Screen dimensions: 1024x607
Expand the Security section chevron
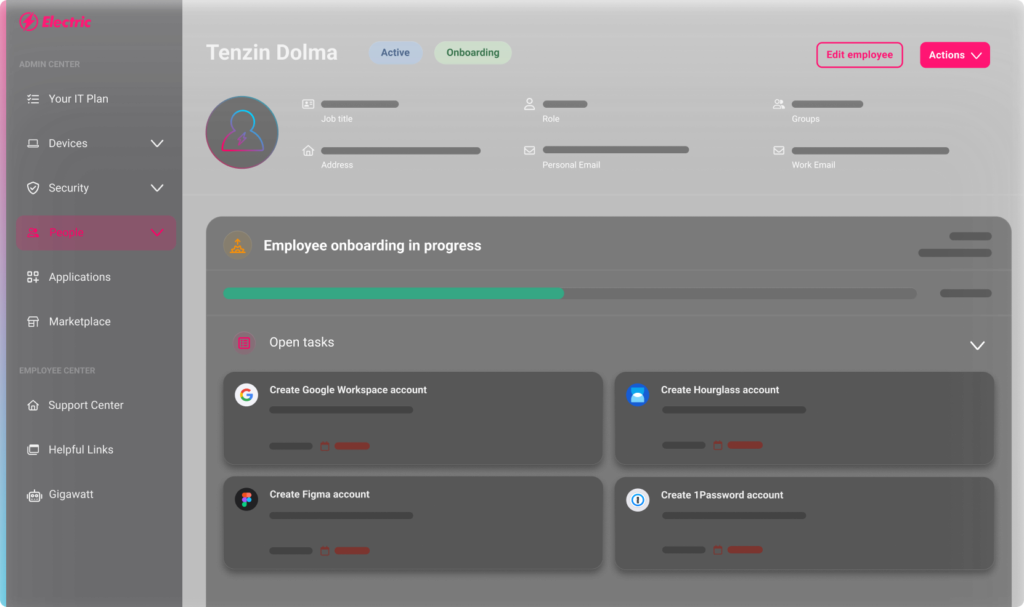click(157, 188)
